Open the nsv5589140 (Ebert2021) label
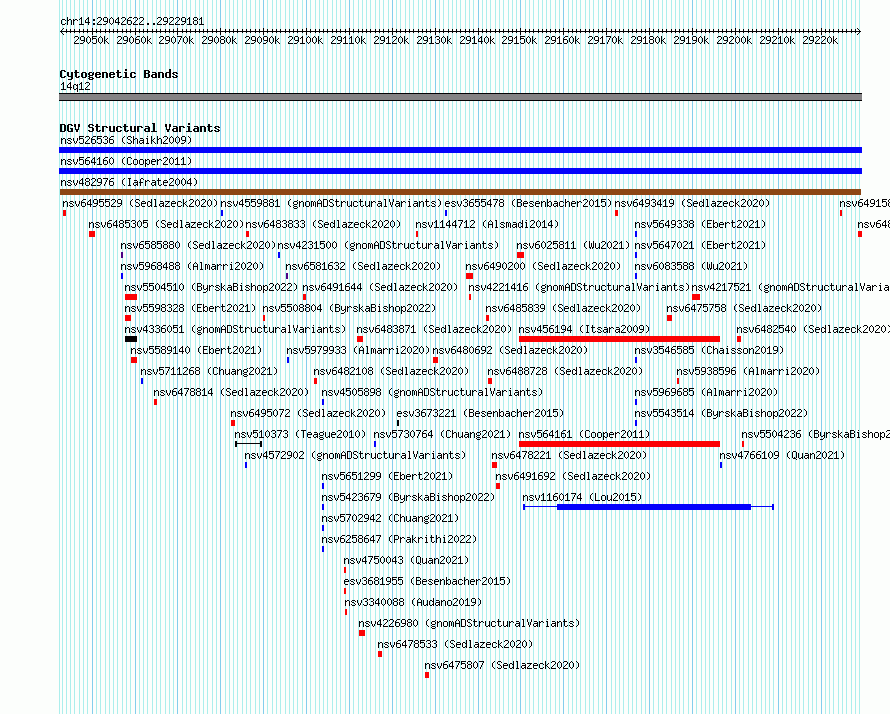The height and width of the screenshot is (714, 890). coord(196,350)
